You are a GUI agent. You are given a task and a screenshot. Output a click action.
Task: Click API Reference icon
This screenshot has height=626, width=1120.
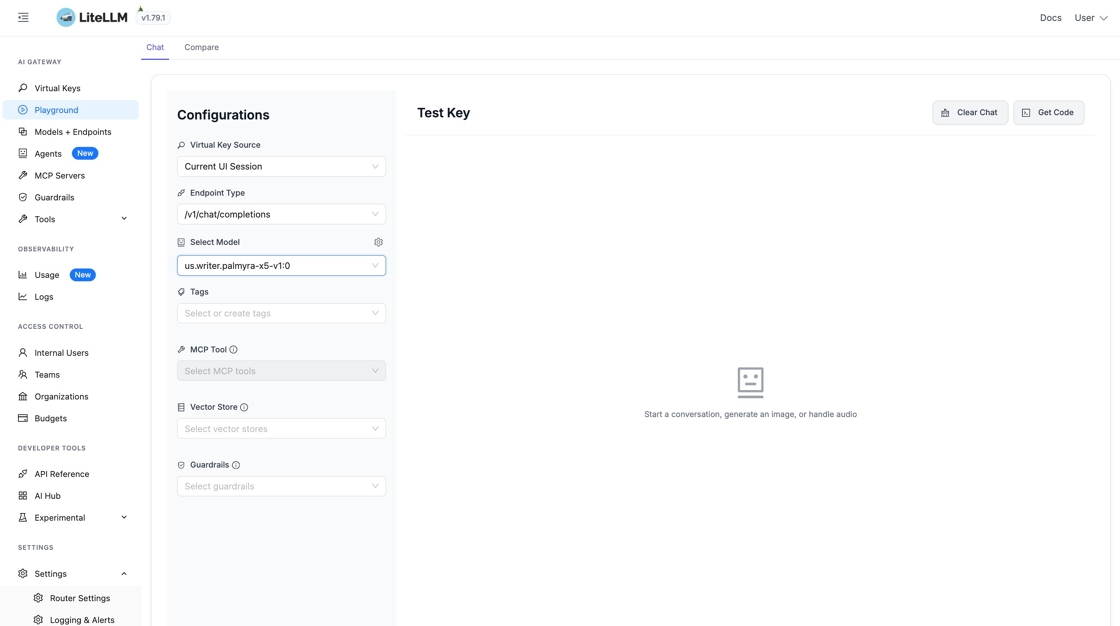(23, 474)
